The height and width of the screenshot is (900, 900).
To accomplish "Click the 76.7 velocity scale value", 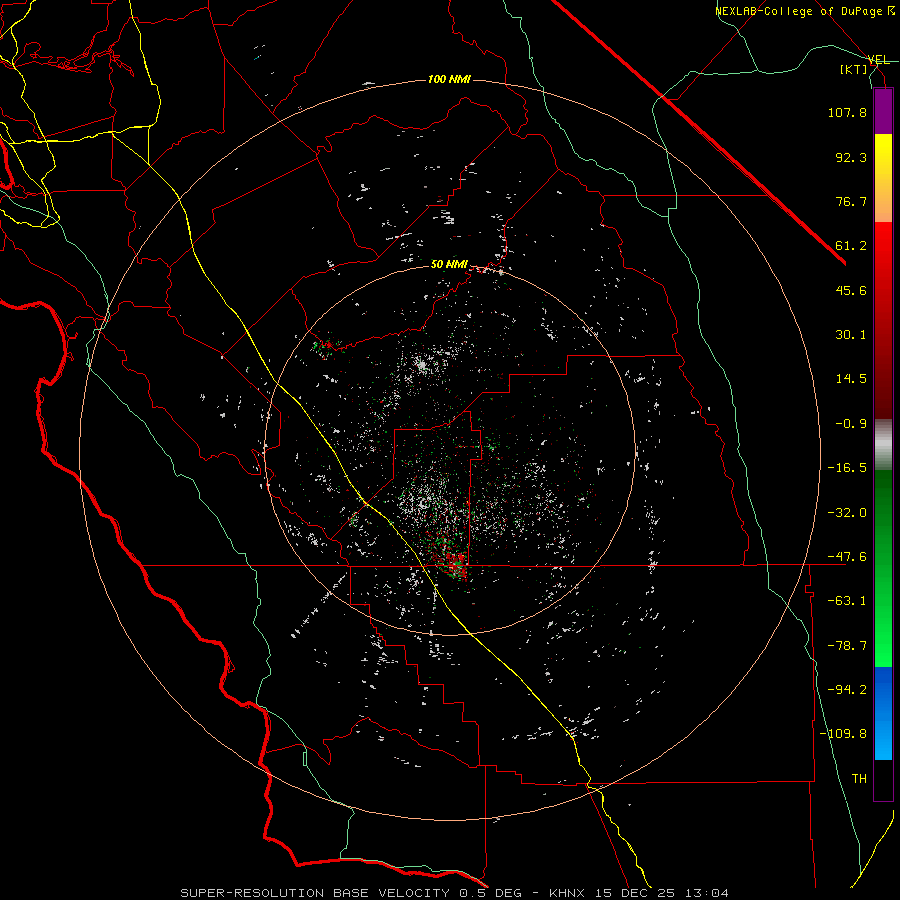I will point(851,201).
